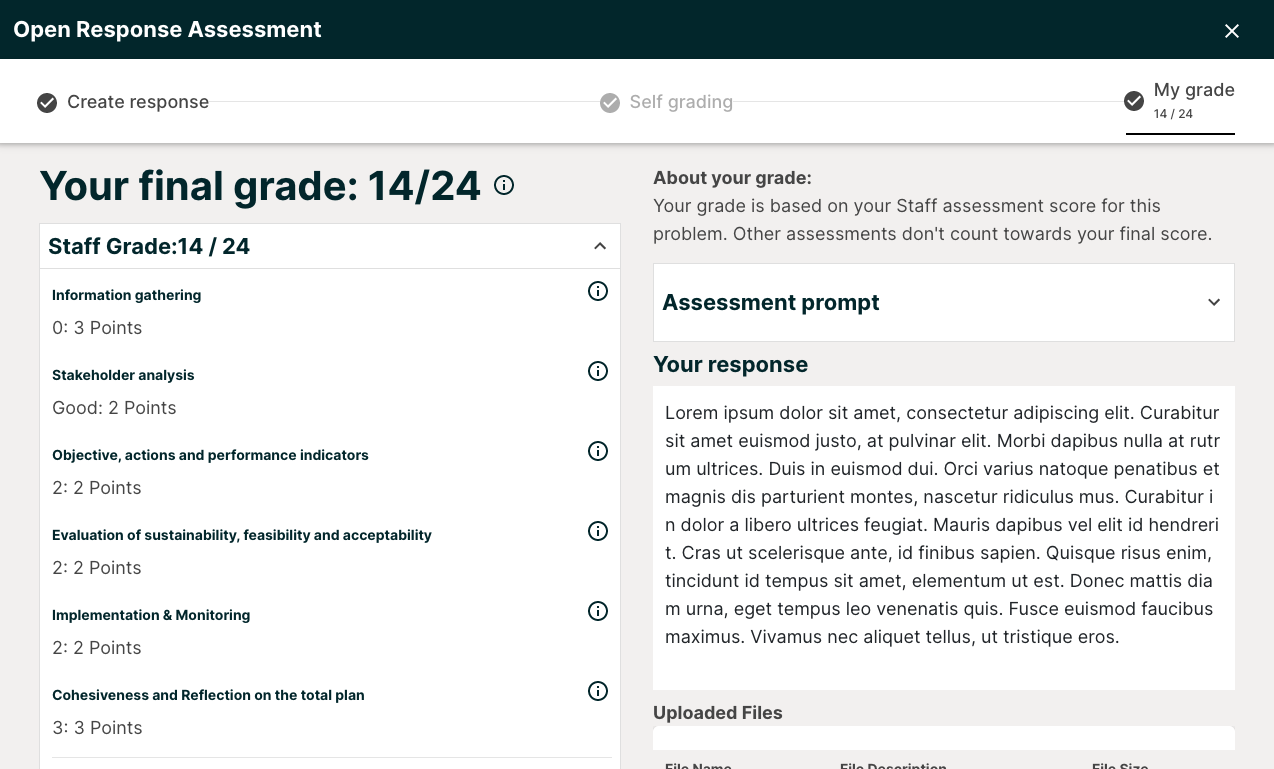Close the Open Response Assessment dialog
The image size is (1274, 769).
(x=1231, y=30)
